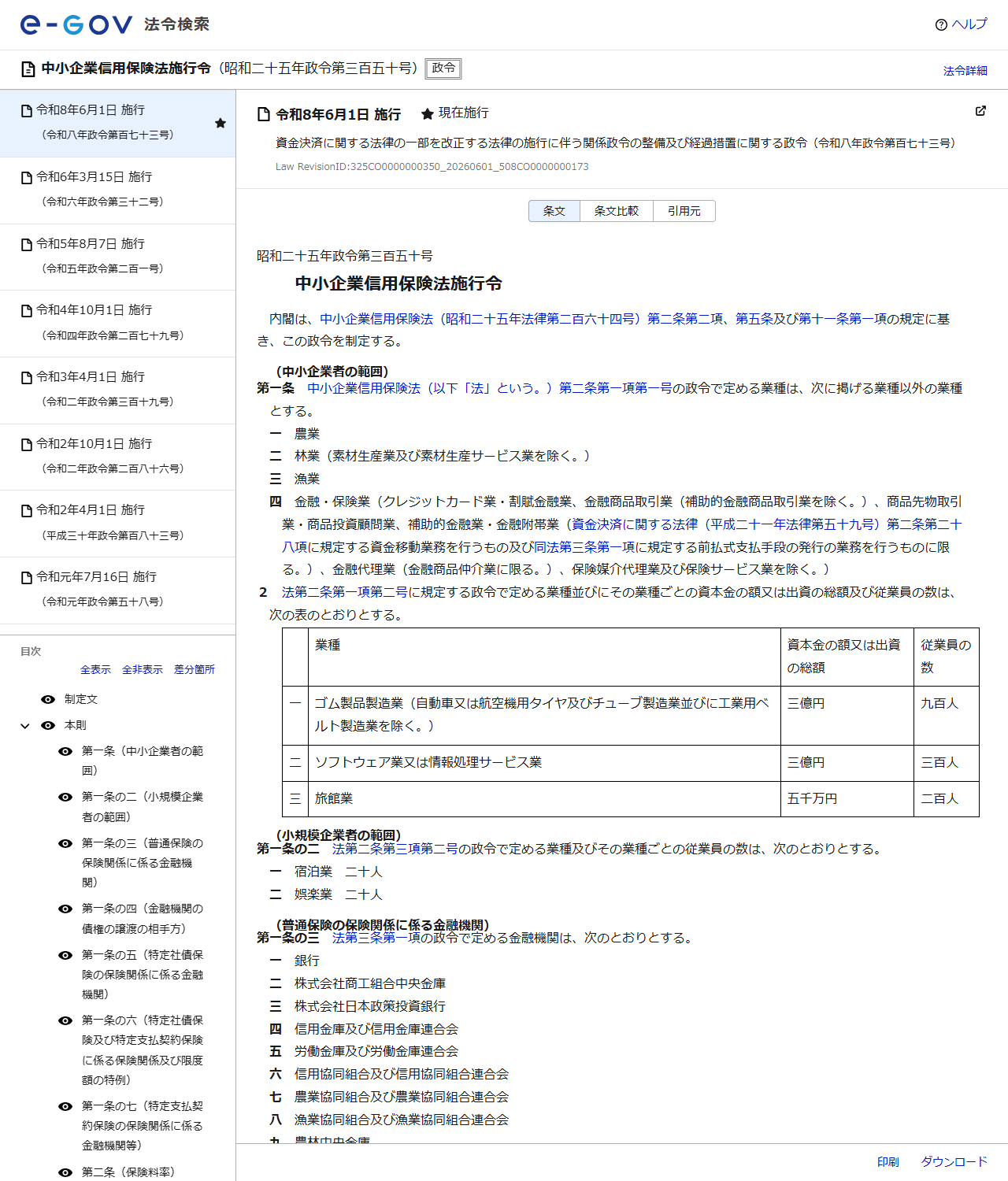Screen dimensions: 1008x1181
Task: Toggle visibility of 第一条の五 in the contents
Action: [65, 955]
